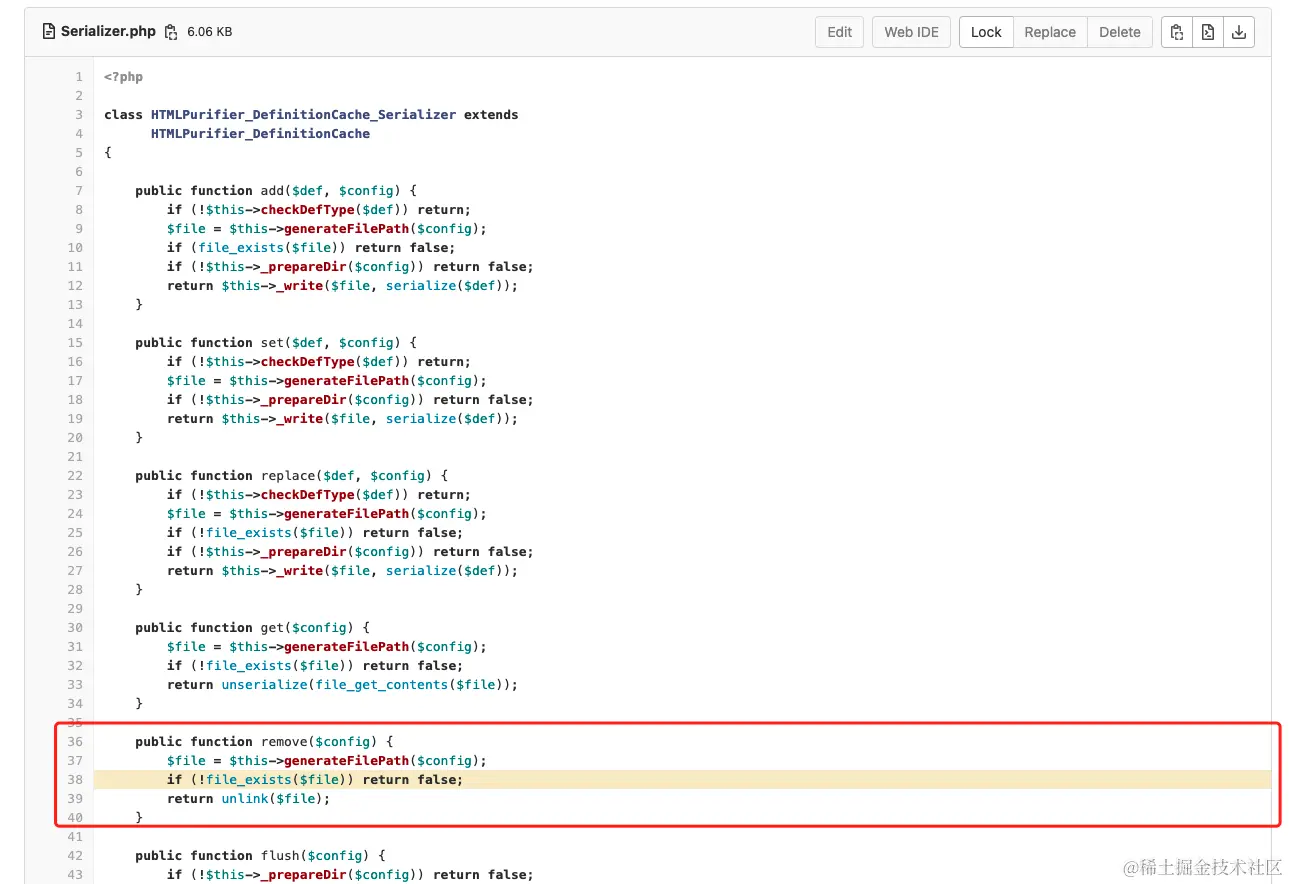Viewport: 1289px width, 884px height.
Task: Lock the Serializer.php file
Action: point(986,32)
